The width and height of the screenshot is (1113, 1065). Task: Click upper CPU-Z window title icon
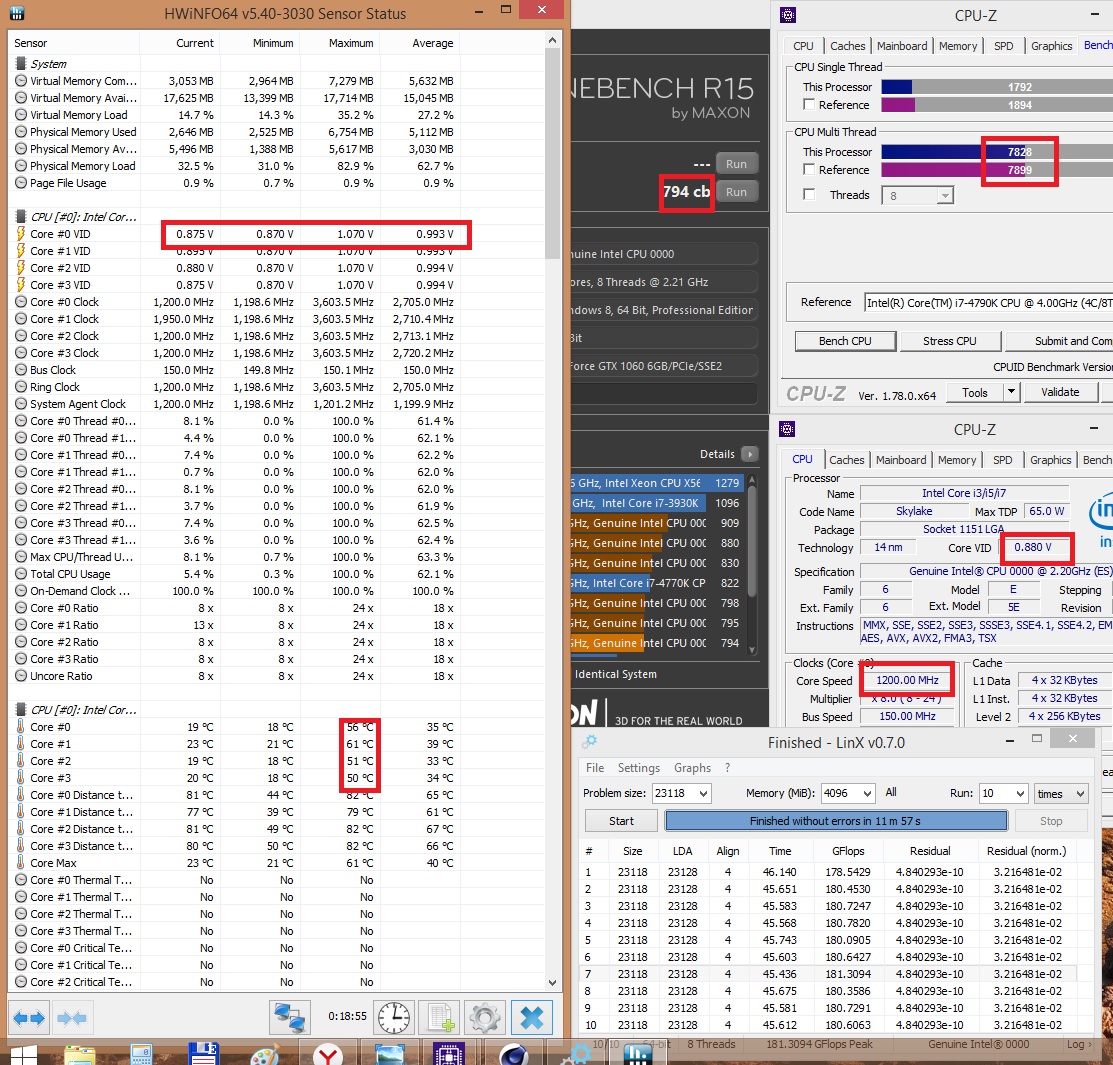[x=788, y=15]
